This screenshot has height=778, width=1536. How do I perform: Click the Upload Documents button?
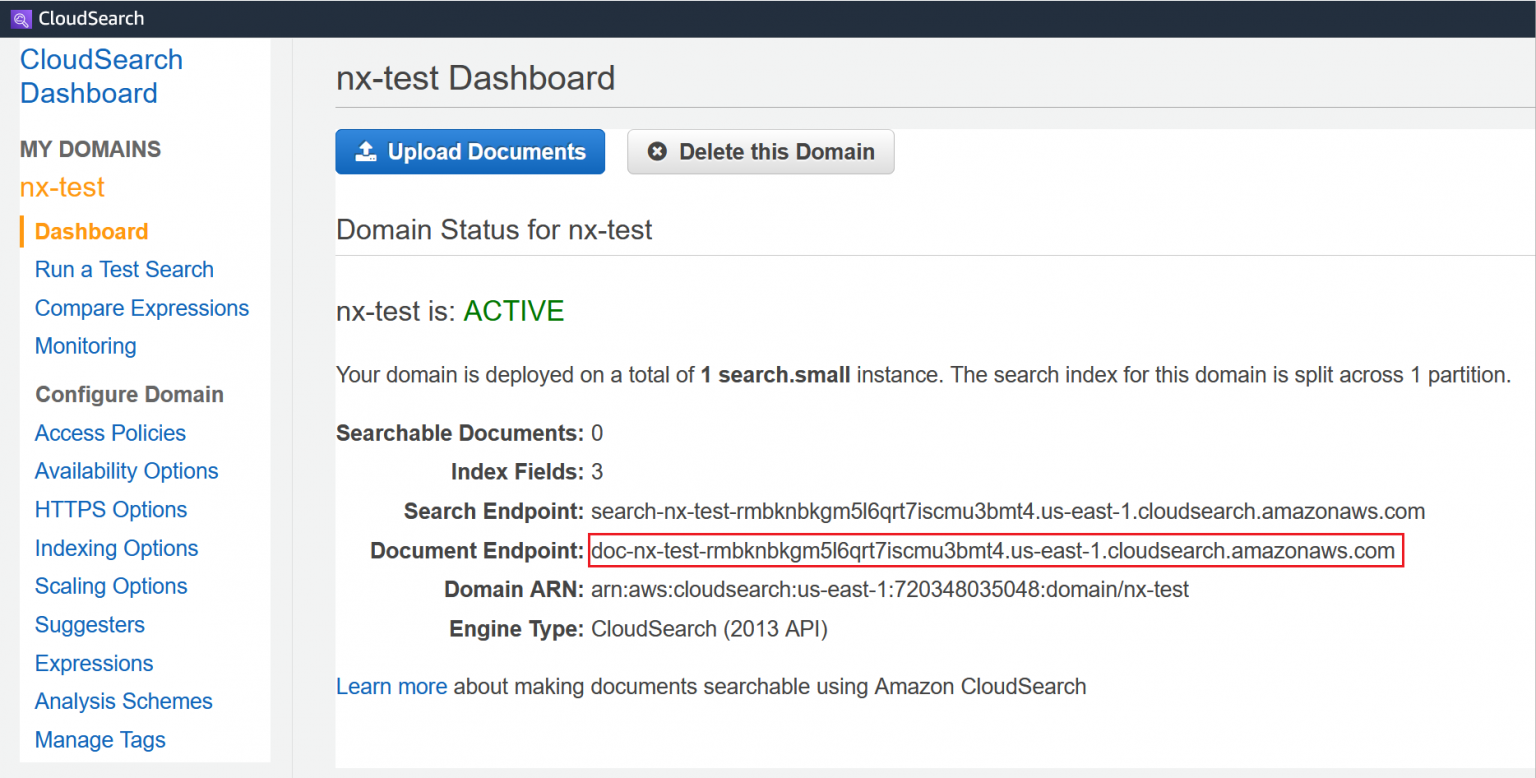point(470,151)
